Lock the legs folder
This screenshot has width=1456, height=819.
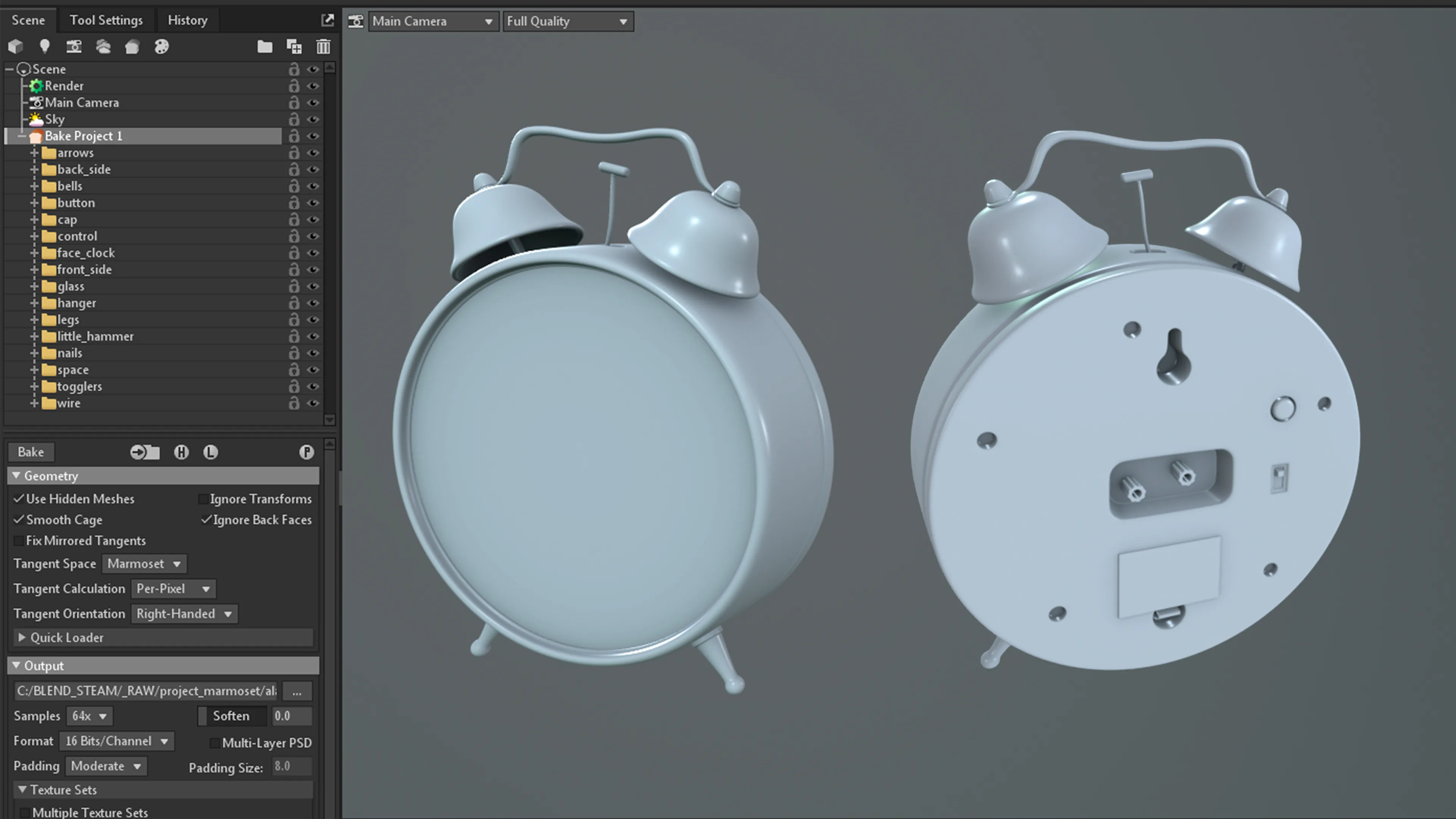[x=294, y=320]
